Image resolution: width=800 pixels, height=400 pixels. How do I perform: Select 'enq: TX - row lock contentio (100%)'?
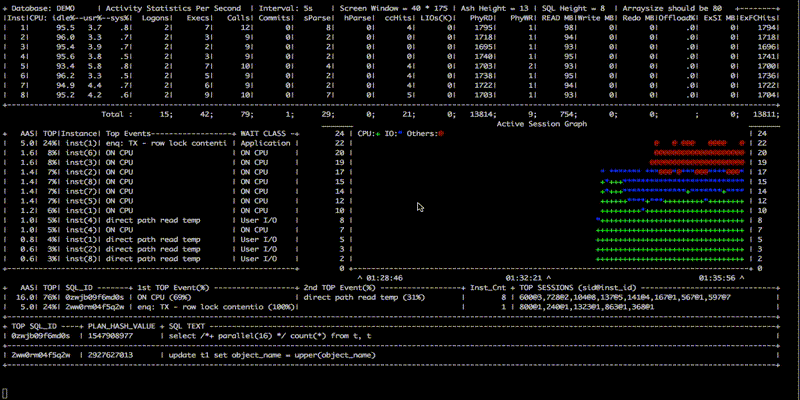coord(216,307)
